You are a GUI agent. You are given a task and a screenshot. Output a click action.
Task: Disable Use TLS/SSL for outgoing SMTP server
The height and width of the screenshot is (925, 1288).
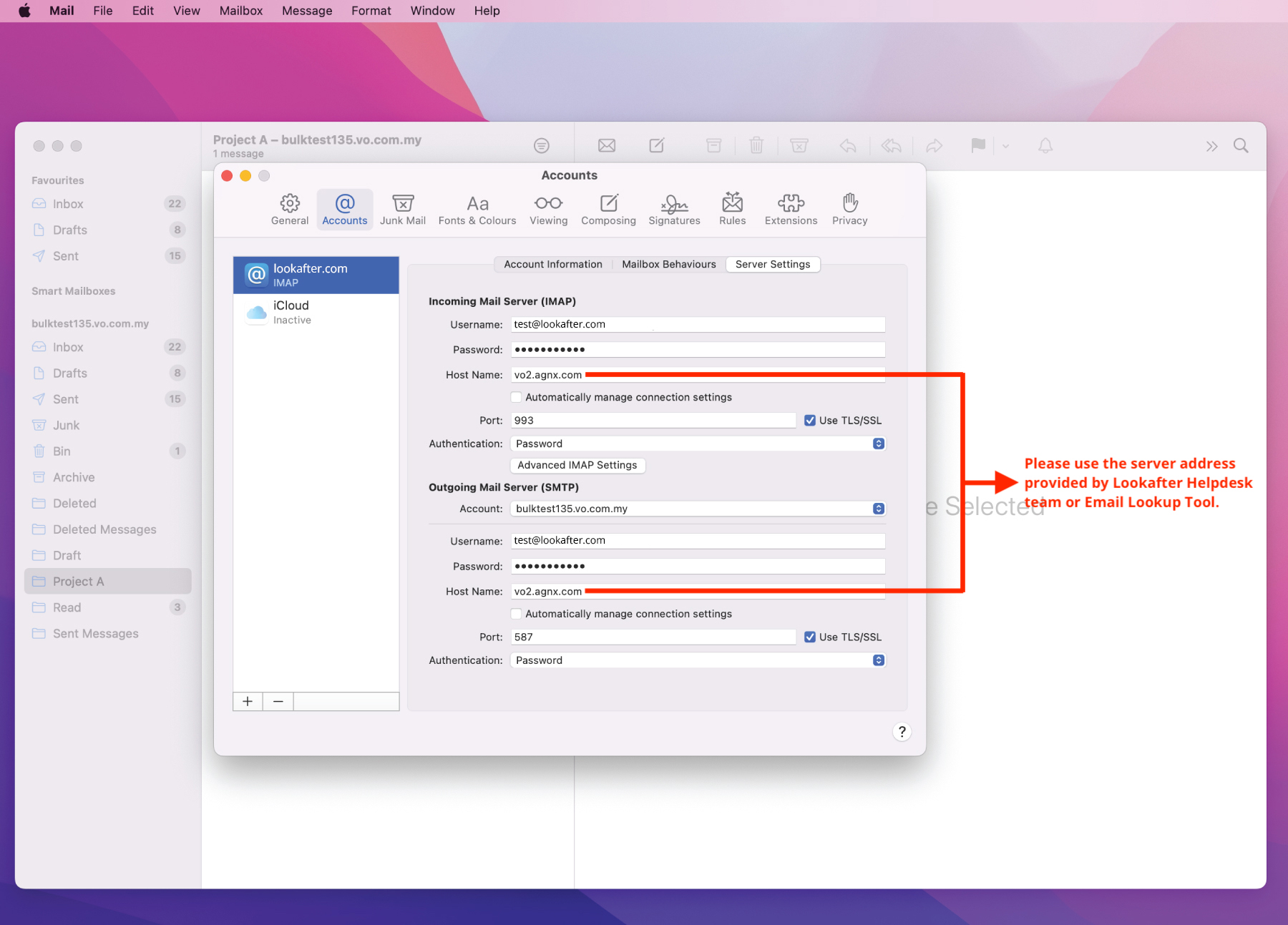(x=810, y=637)
